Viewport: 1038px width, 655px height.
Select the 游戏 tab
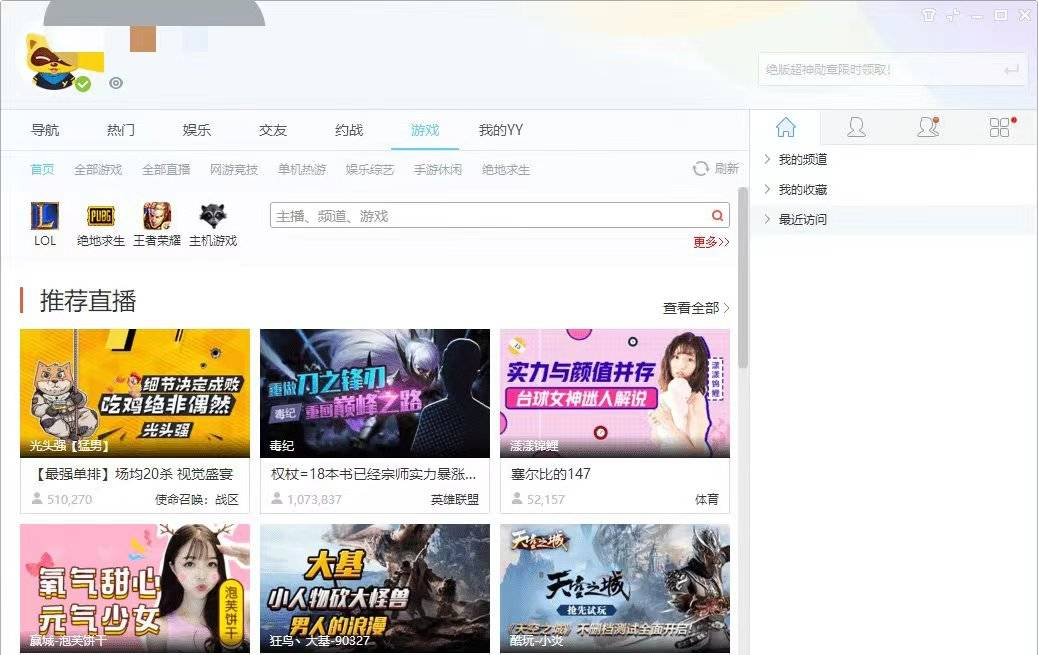[424, 130]
